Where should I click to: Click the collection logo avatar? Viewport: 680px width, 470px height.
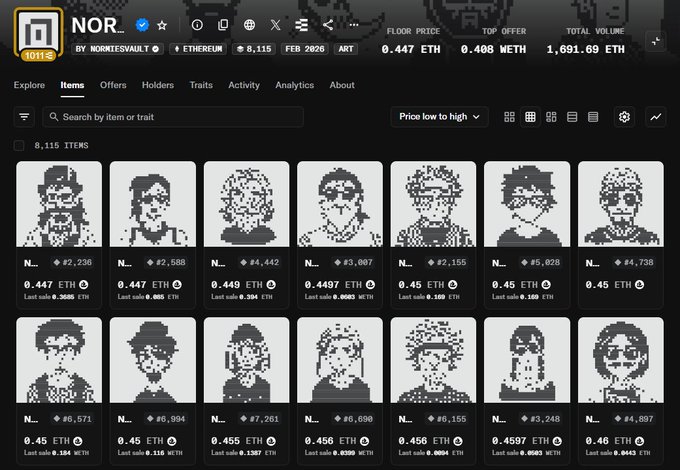pyautogui.click(x=38, y=30)
